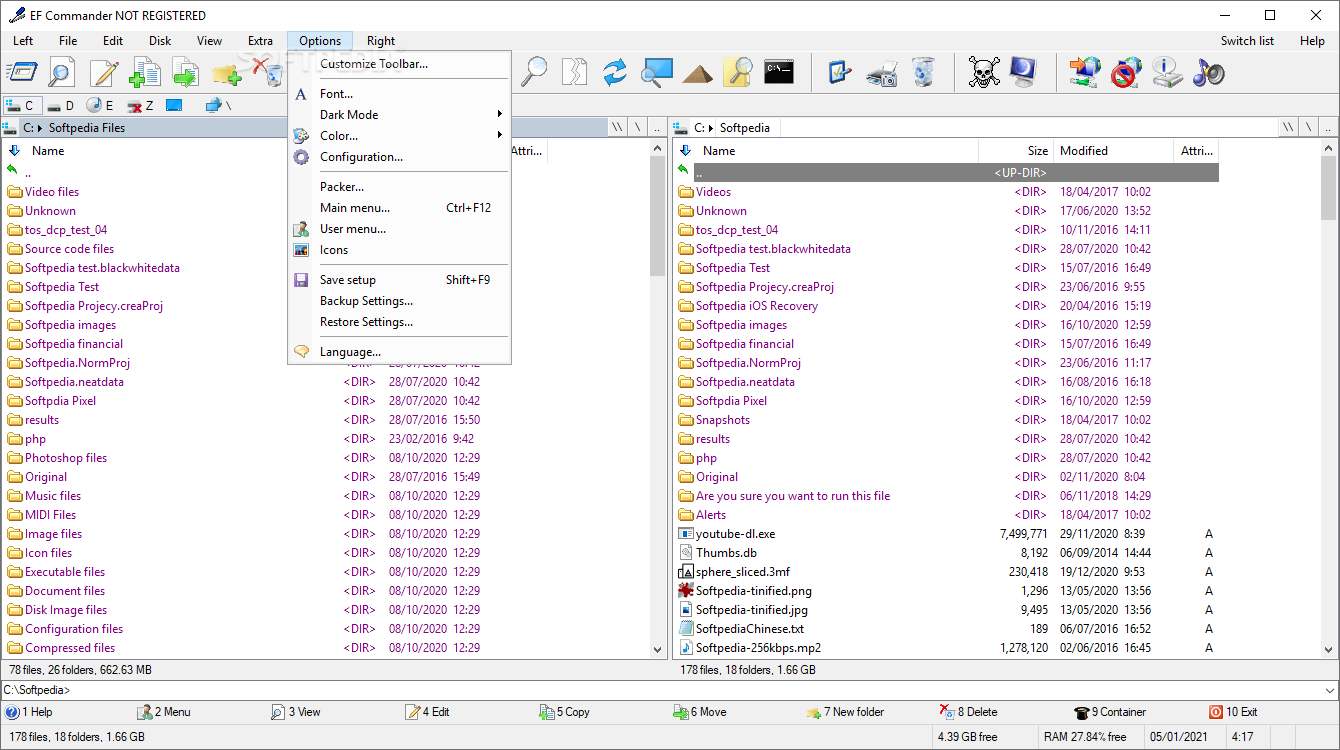Click the left panel scroll down arrow
This screenshot has height=750, width=1340.
(658, 649)
